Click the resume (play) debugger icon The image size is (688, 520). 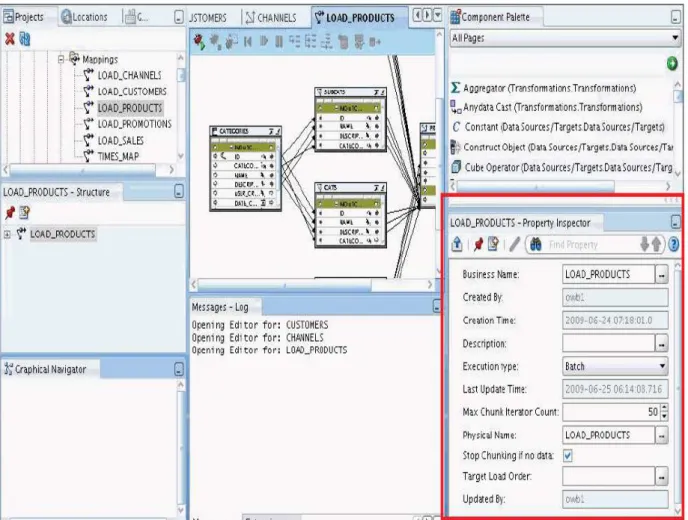264,42
